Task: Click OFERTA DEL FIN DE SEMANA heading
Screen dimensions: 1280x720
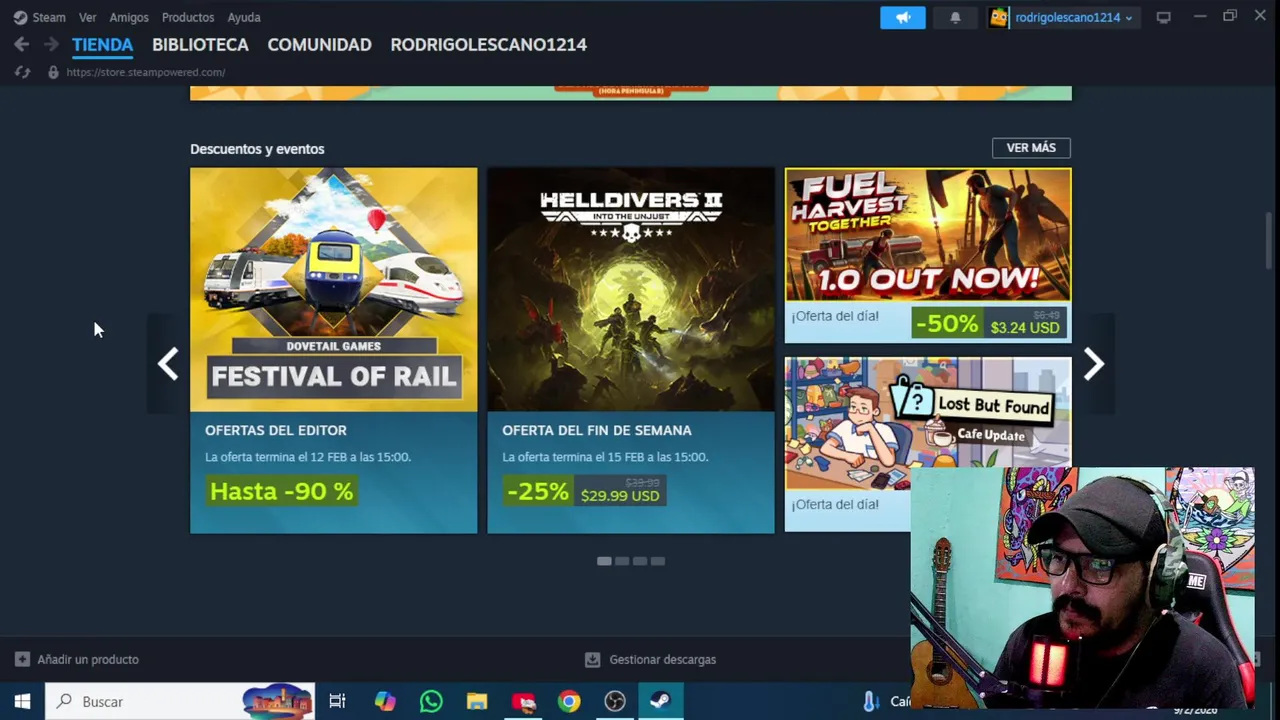Action: 597,430
